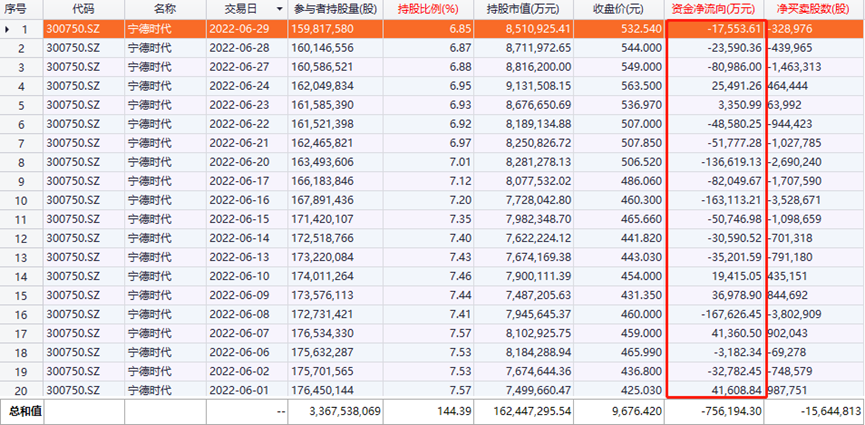Click date cell 2022-06-01
The height and width of the screenshot is (425, 865).
click(x=238, y=390)
